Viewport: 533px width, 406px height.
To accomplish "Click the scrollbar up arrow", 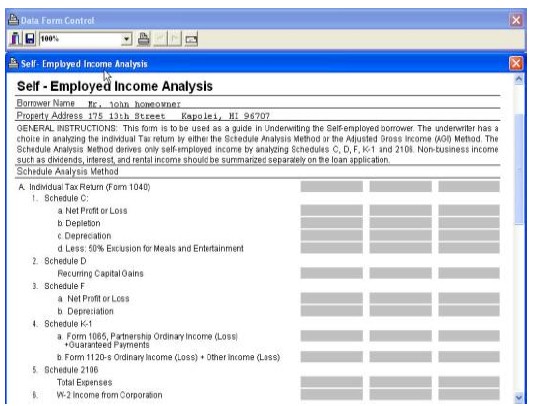I will click(519, 80).
